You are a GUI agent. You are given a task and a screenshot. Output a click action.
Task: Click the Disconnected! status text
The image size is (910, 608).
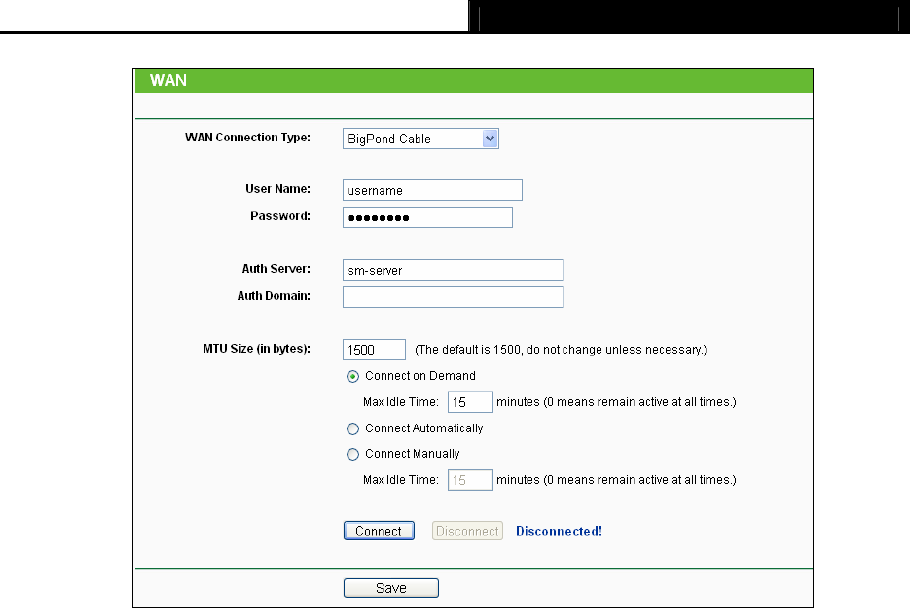tap(559, 531)
